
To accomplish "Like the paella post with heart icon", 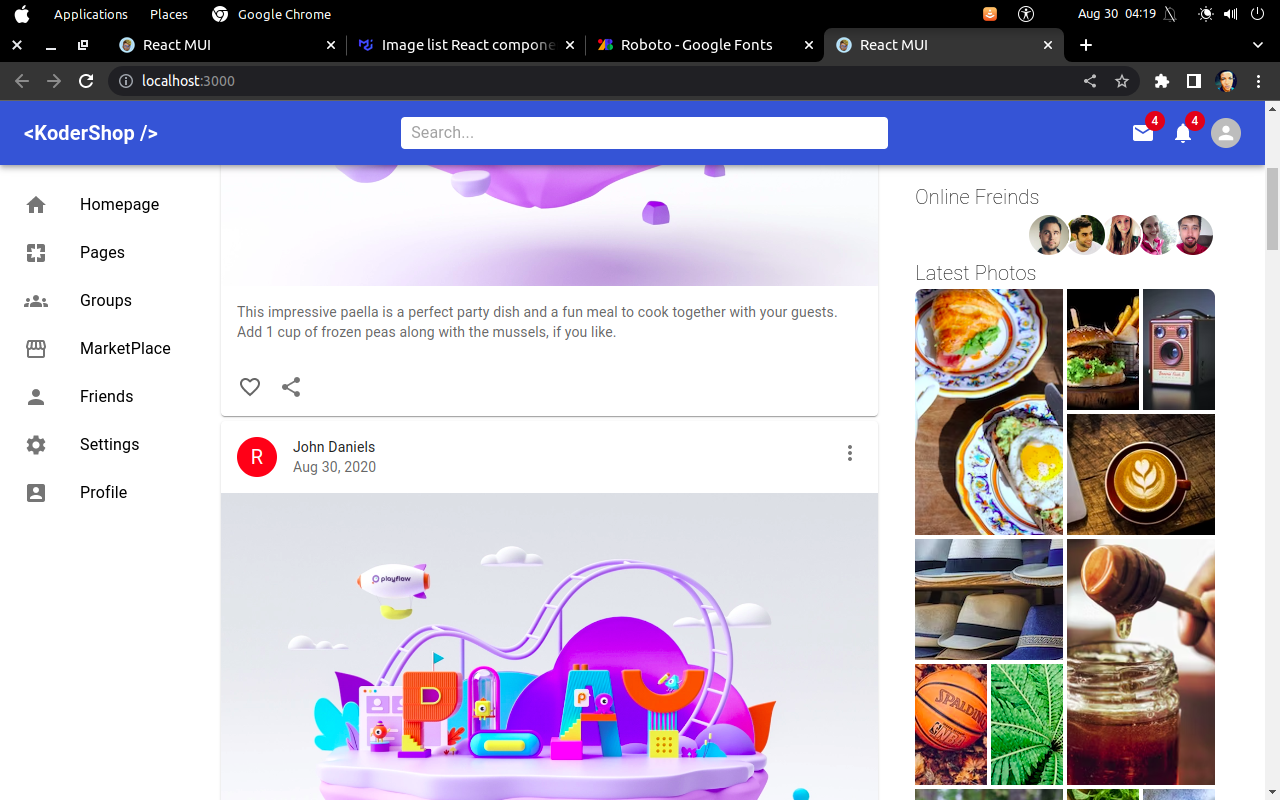I will point(250,386).
